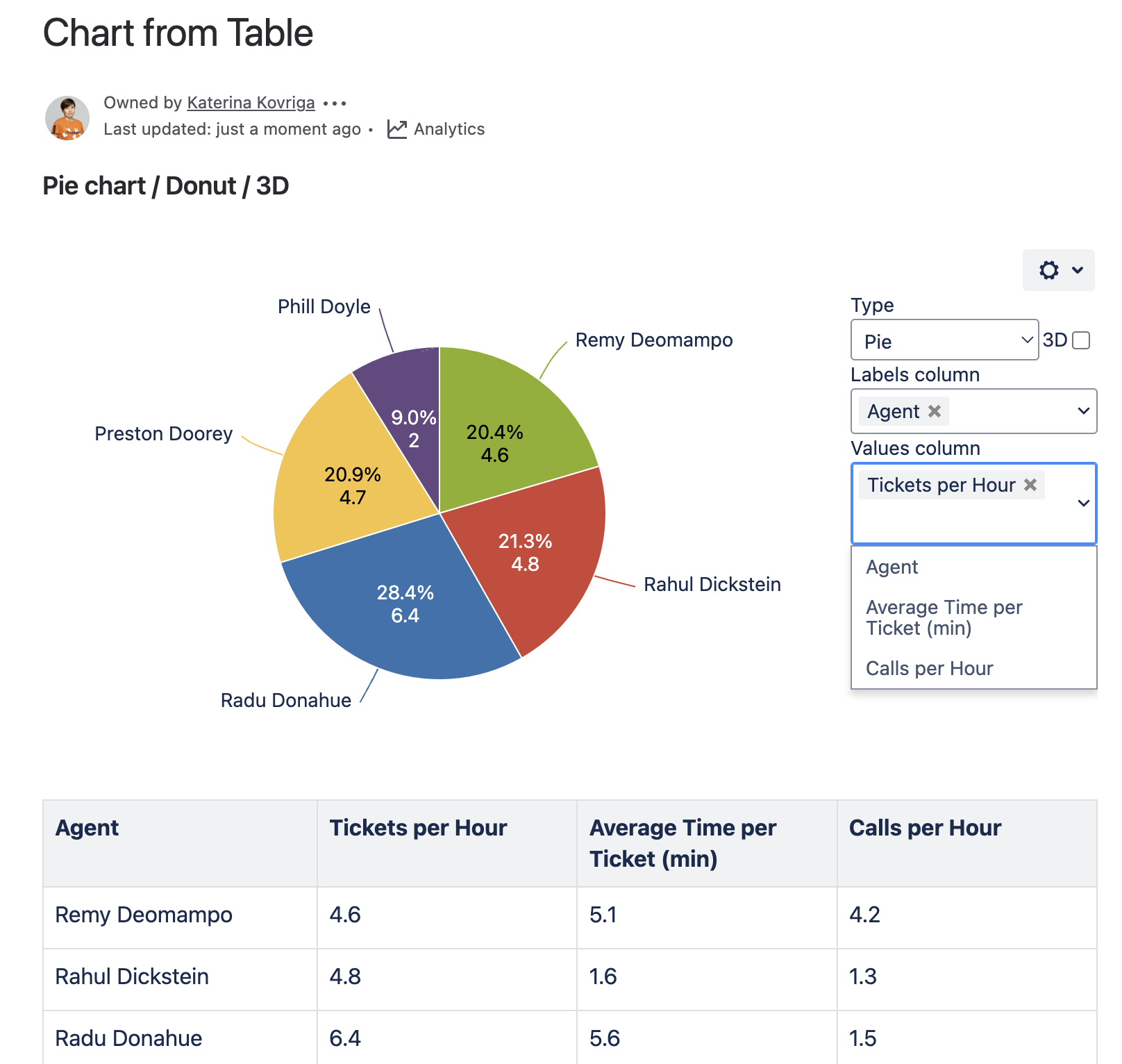Click the Analytics chart icon

(397, 129)
